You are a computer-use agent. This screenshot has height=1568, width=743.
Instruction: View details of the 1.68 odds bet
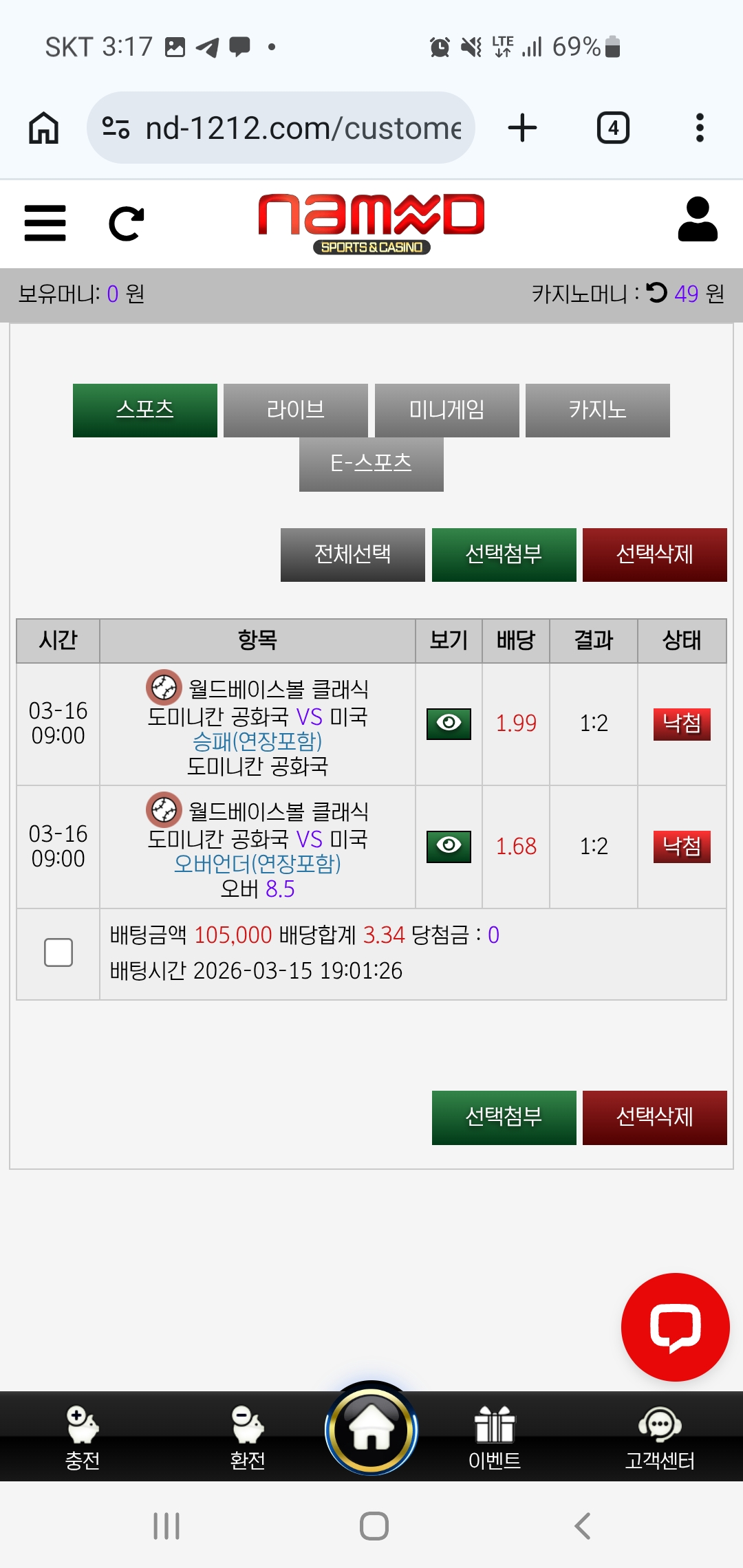pyautogui.click(x=449, y=846)
